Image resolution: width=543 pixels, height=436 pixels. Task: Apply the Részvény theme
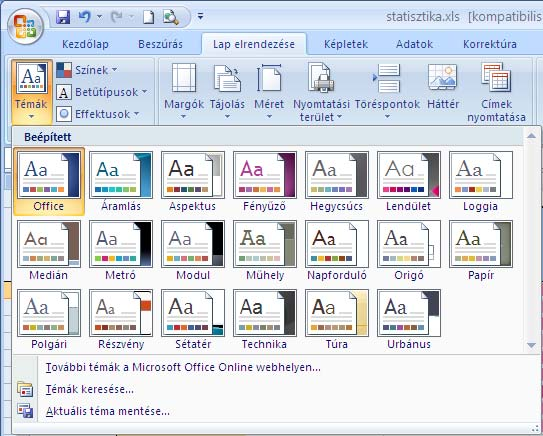(x=121, y=320)
